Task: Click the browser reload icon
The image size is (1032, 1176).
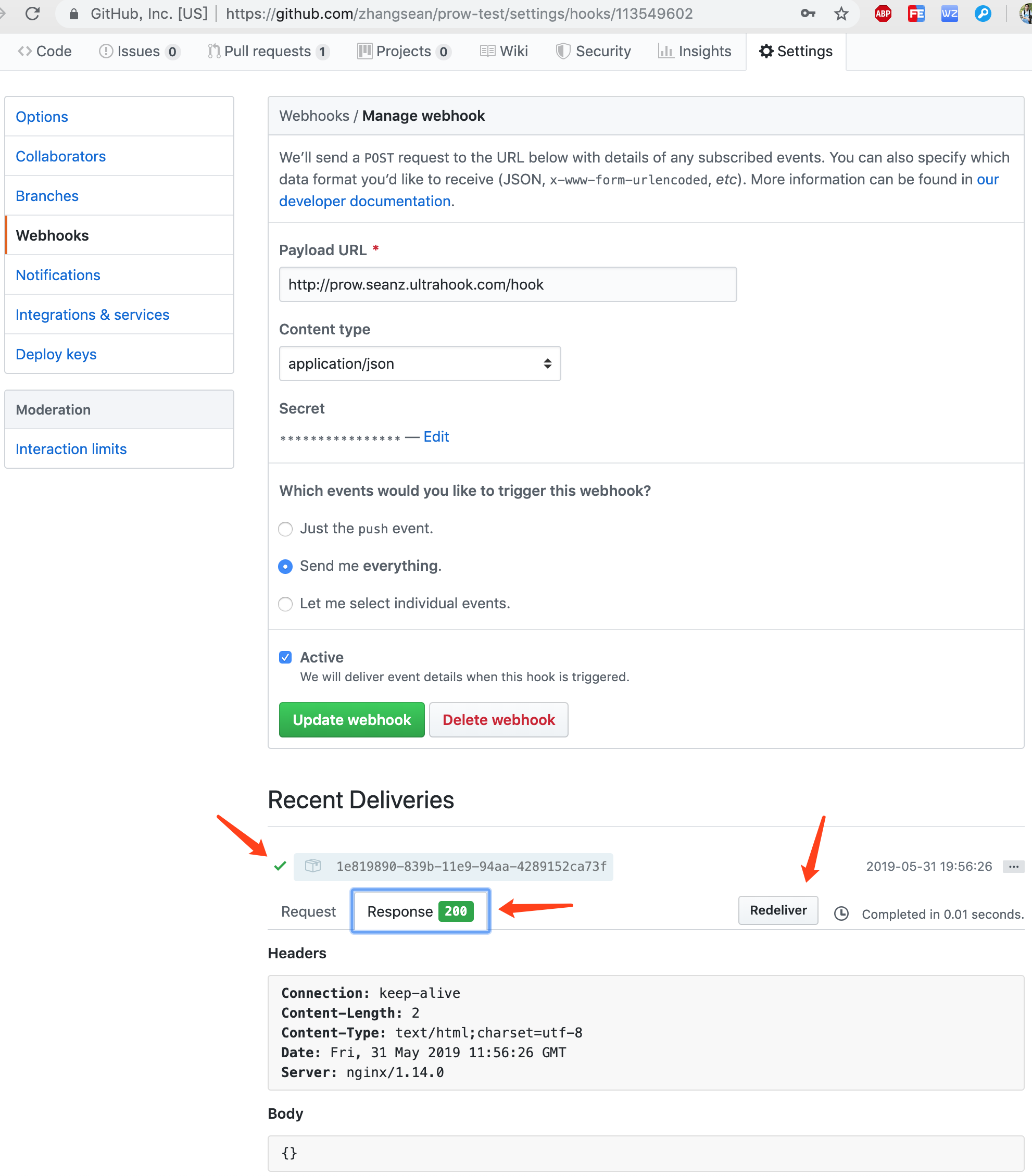Action: pyautogui.click(x=33, y=13)
